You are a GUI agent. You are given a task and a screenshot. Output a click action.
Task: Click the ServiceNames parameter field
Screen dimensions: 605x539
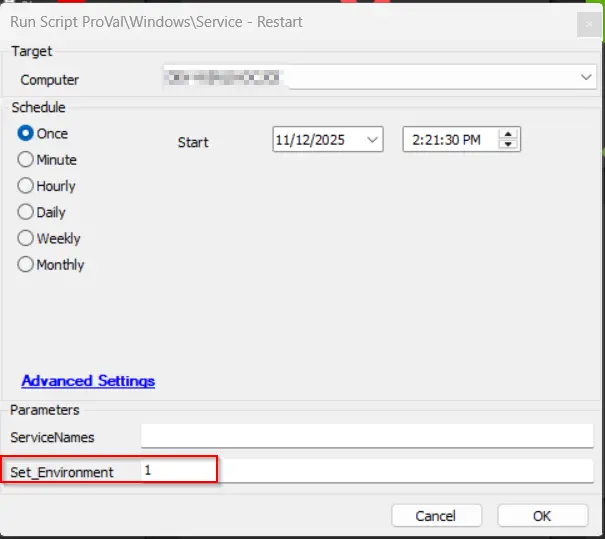[x=366, y=436]
